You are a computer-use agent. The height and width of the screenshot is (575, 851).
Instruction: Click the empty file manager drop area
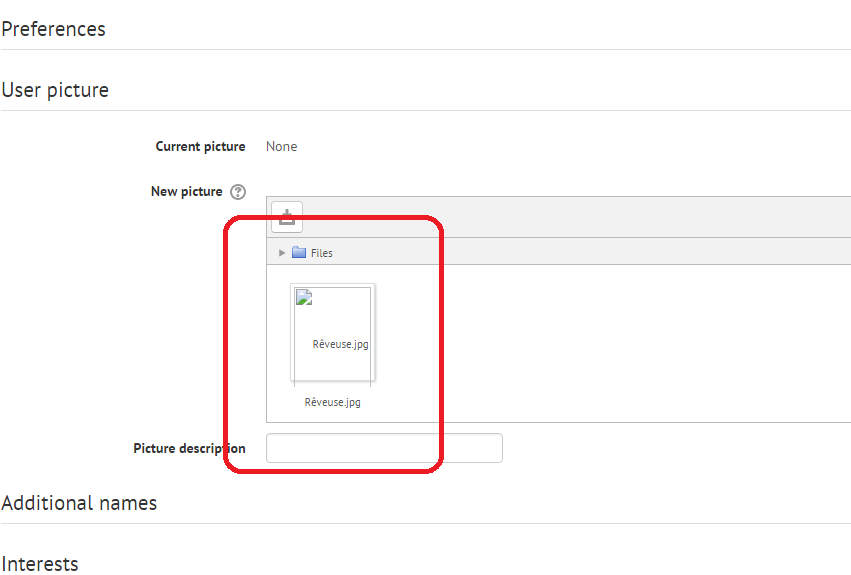click(597, 343)
